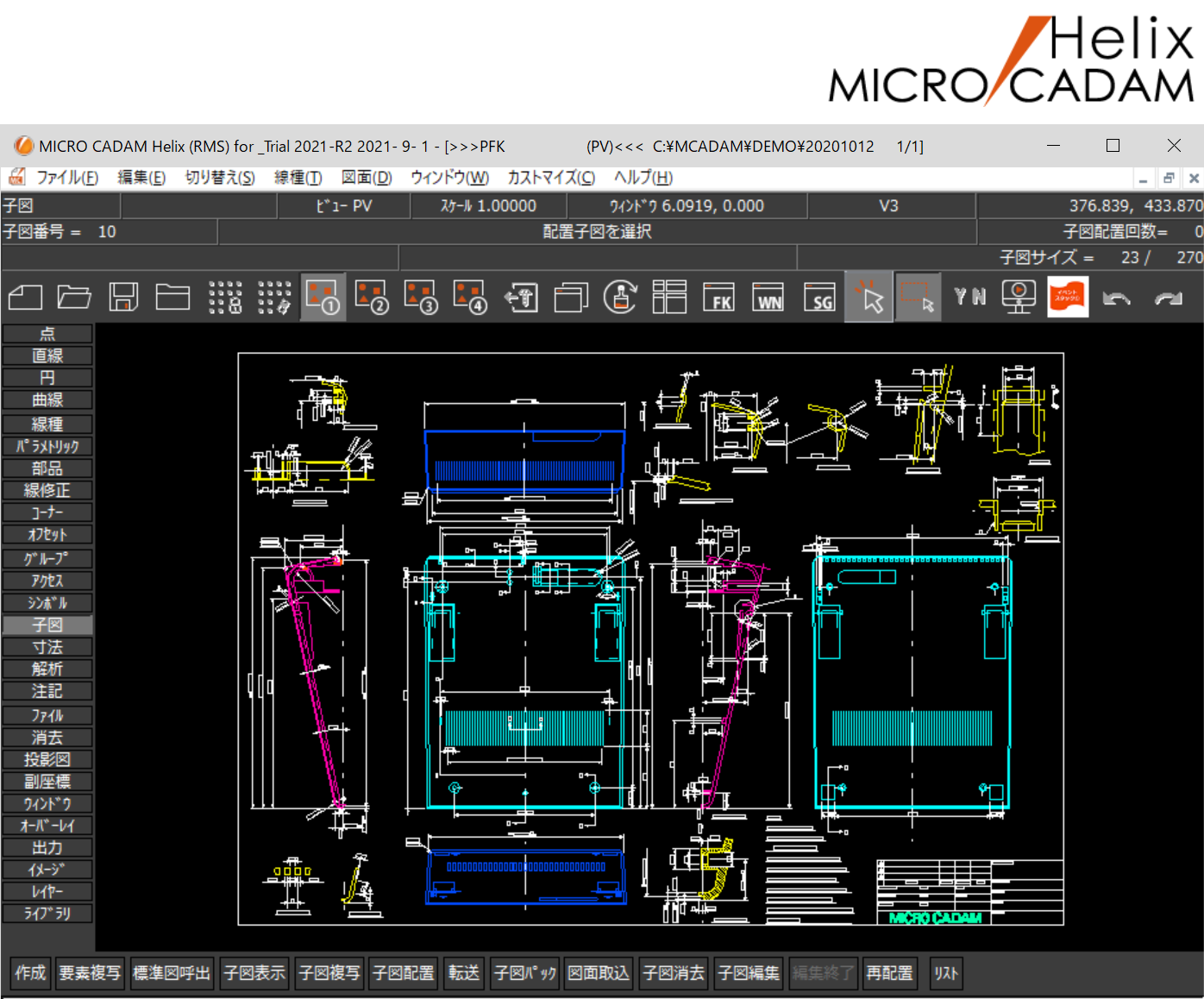Click the redo arrow icon
Viewport: 1204px width, 999px height.
point(1168,298)
